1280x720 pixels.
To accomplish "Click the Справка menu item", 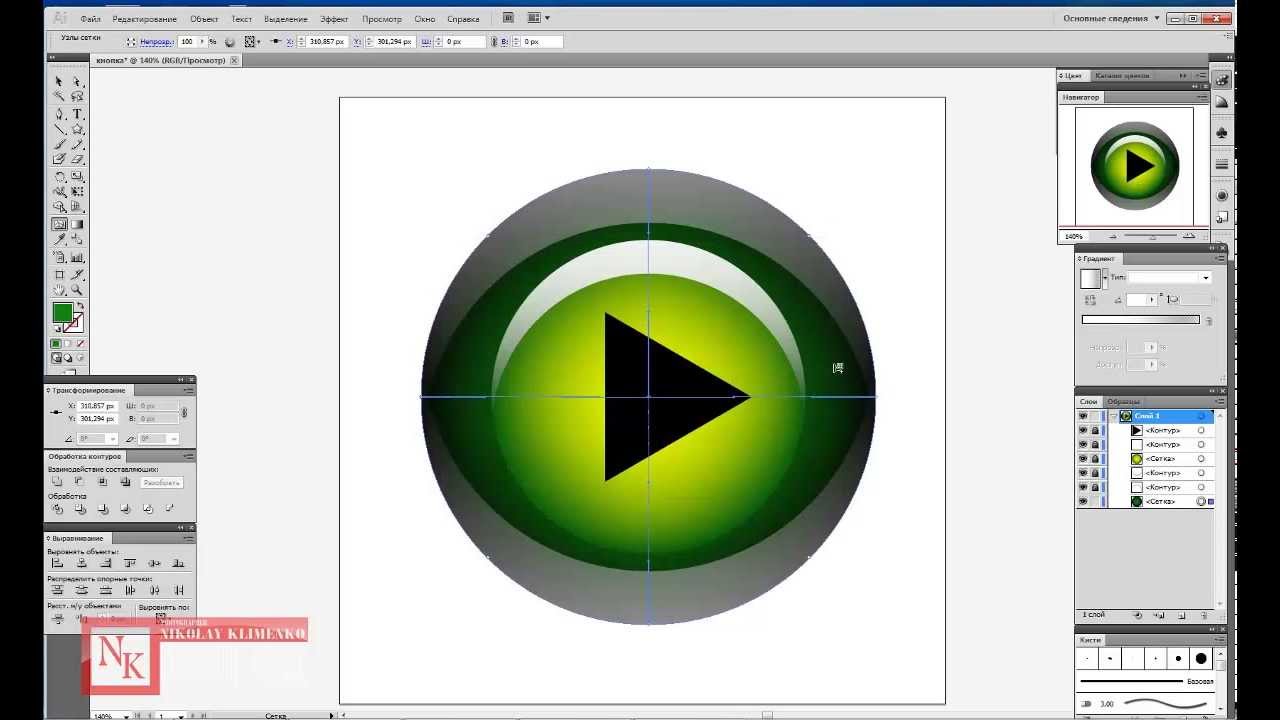I will tap(463, 19).
